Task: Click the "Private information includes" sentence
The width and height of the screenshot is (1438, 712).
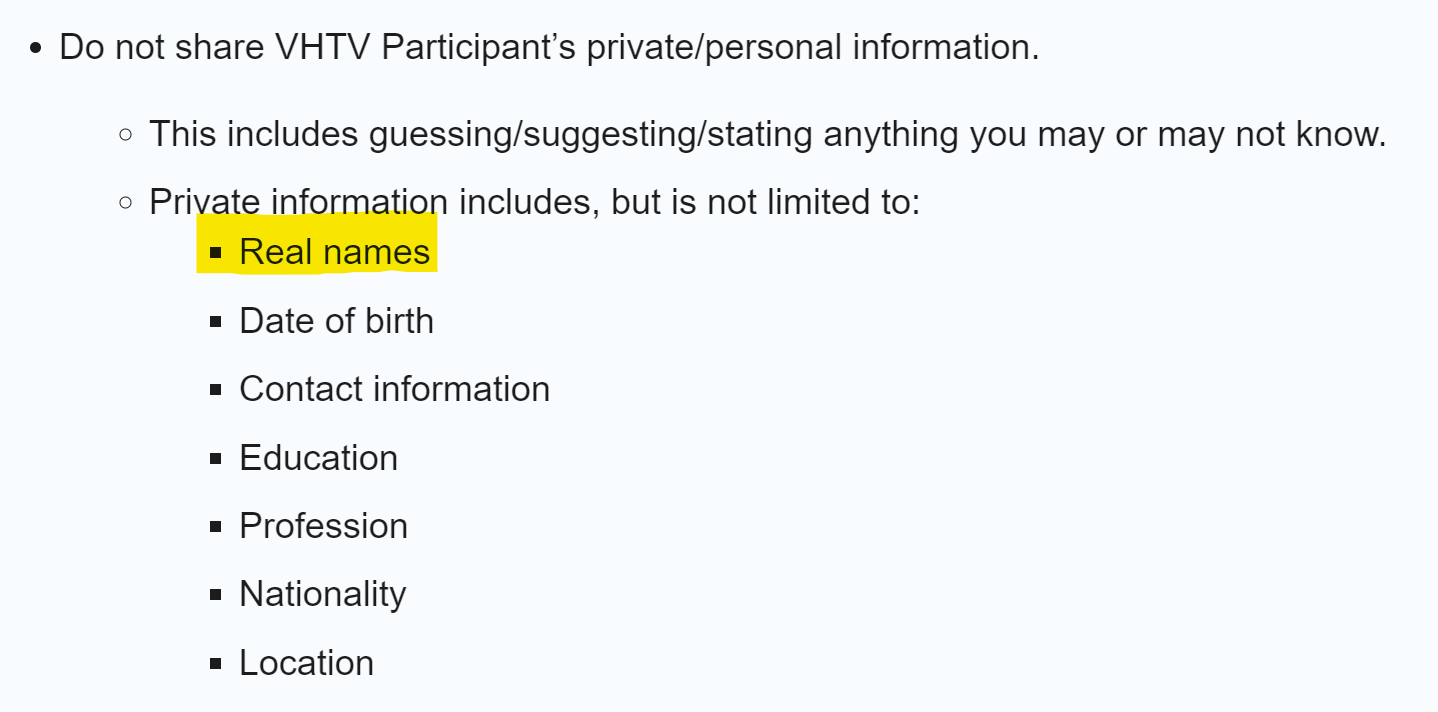Action: click(x=534, y=202)
